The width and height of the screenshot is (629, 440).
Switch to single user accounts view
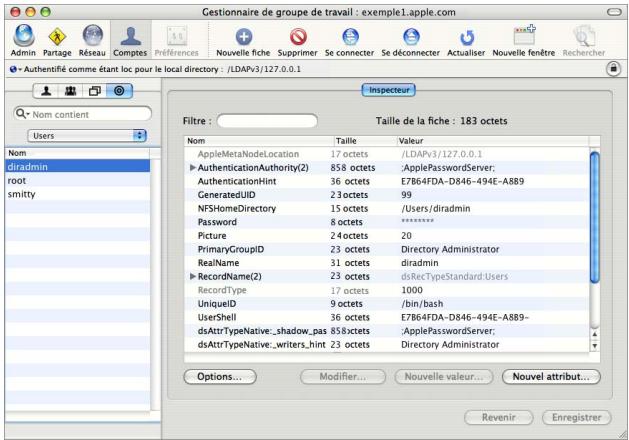tap(46, 91)
